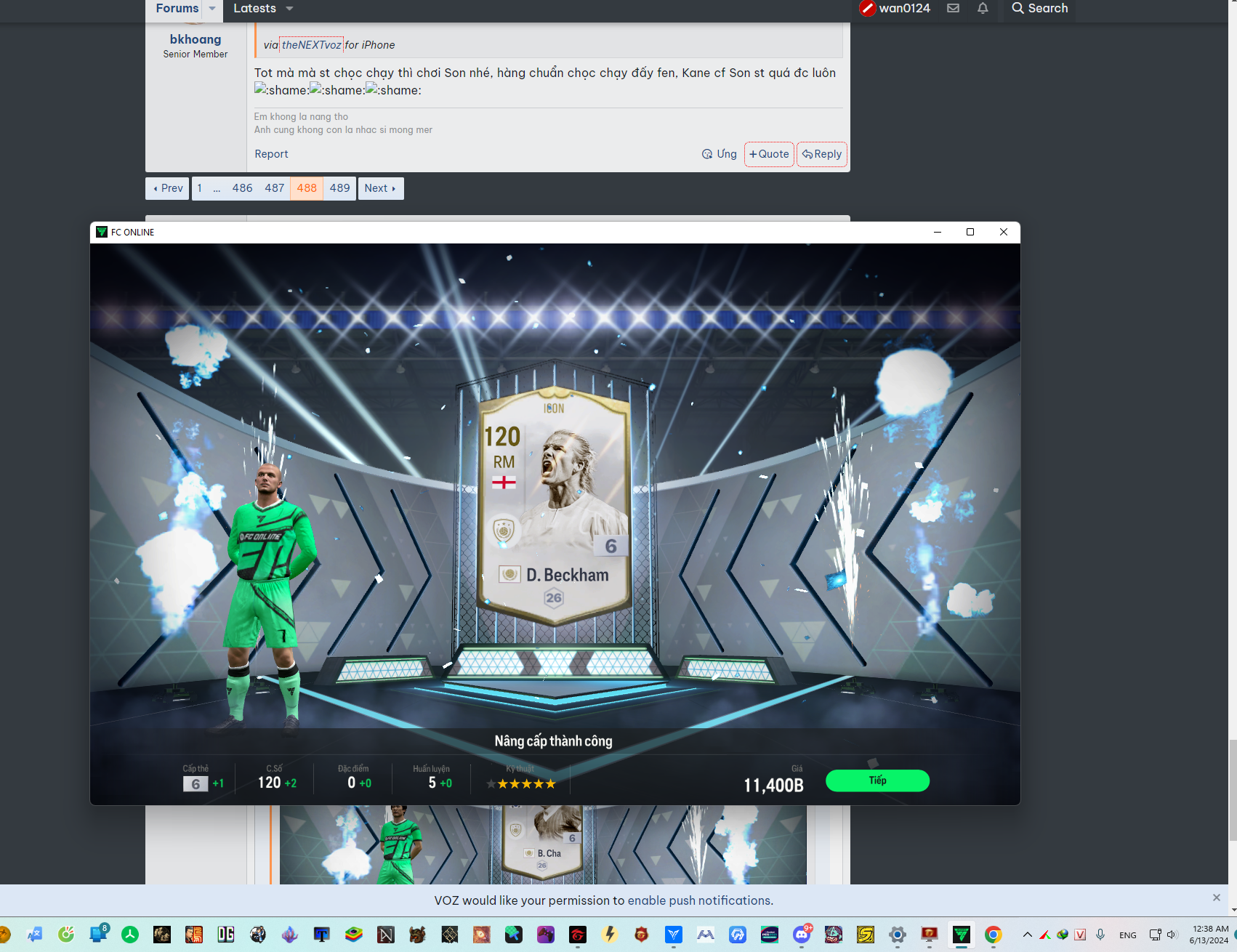This screenshot has width=1237, height=952.
Task: Open the Forums tab in the navigation bar
Action: [177, 9]
